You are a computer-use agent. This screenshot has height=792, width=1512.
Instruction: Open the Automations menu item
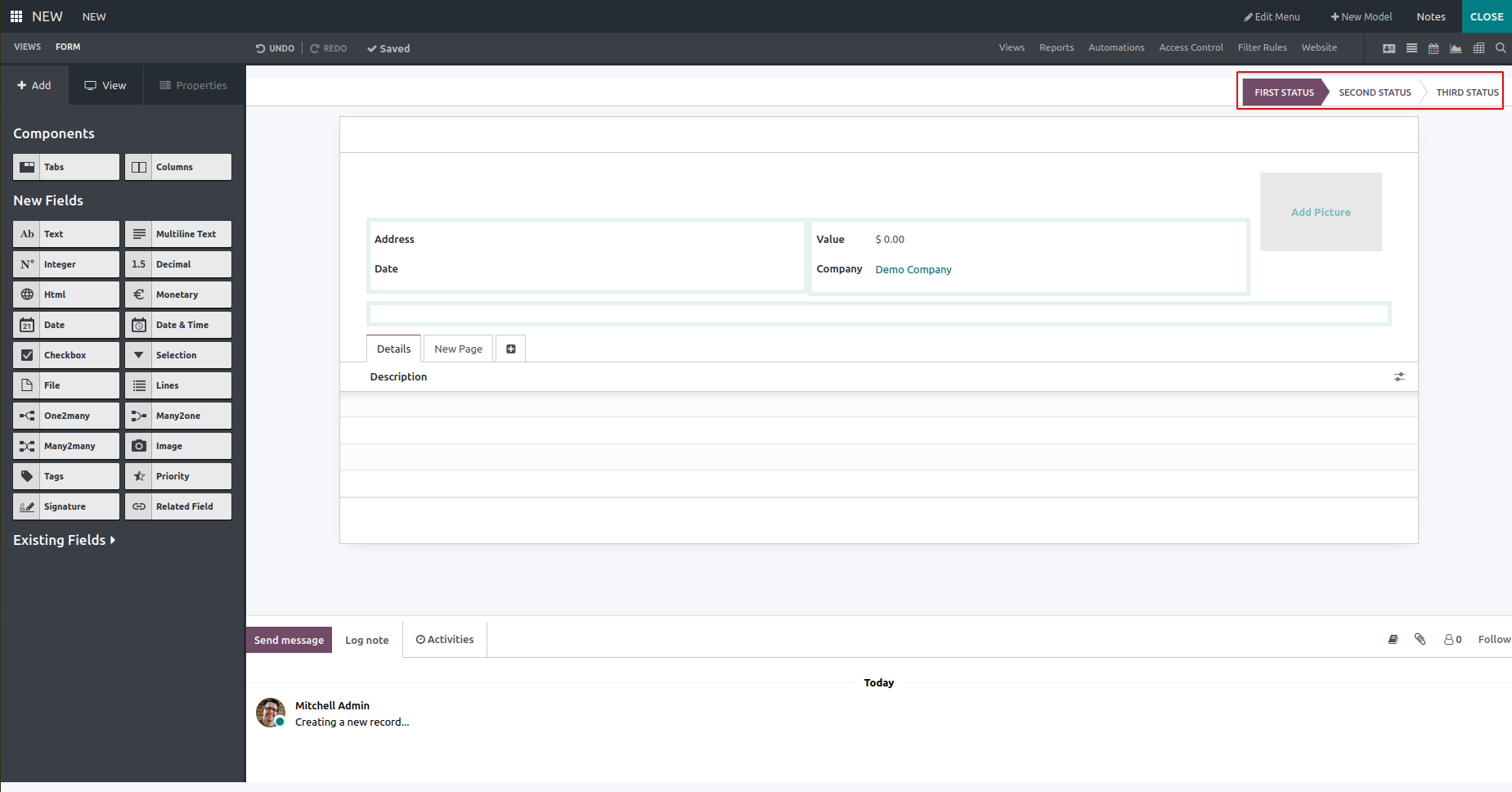click(1116, 47)
